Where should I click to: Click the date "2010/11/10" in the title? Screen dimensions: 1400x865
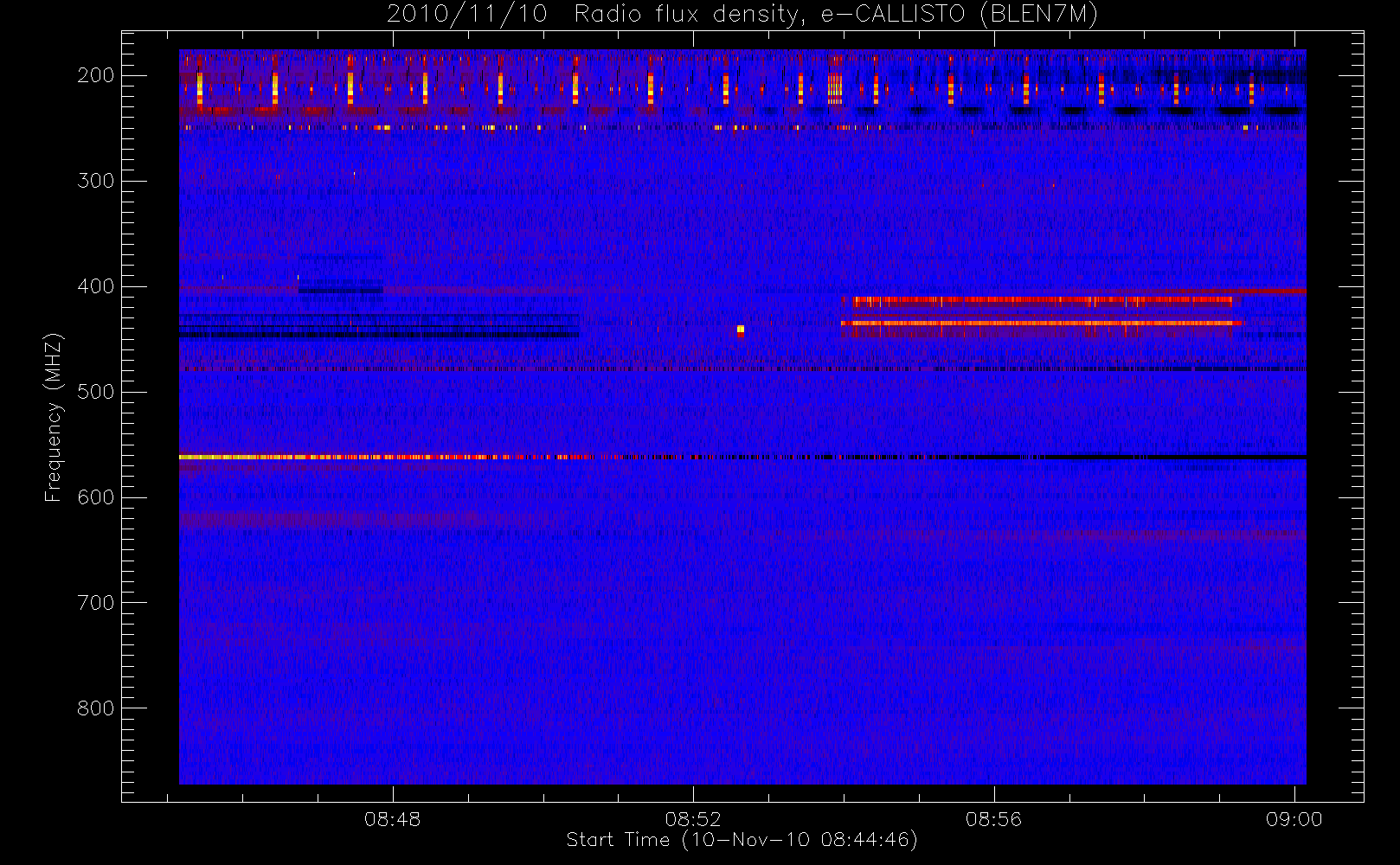(466, 15)
